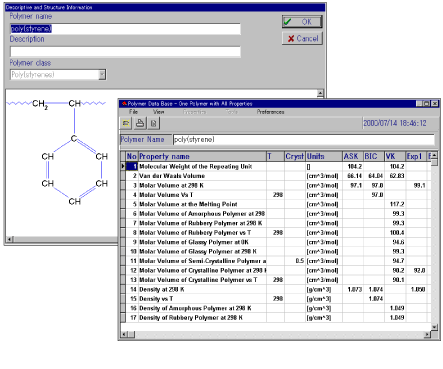Click the ASK value 1.073 for Density
443x369 pixels.
pyautogui.click(x=355, y=289)
